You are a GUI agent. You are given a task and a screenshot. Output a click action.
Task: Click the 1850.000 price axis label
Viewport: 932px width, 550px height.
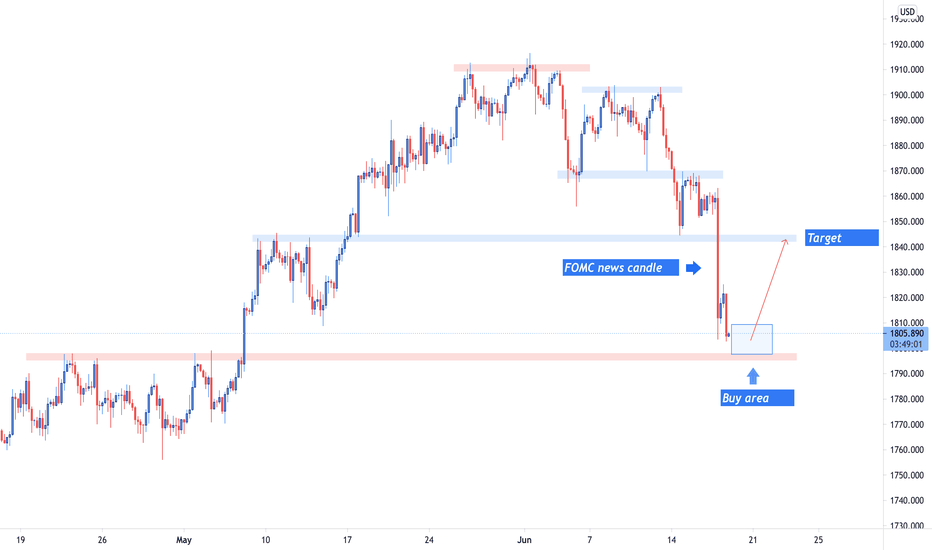click(x=906, y=221)
